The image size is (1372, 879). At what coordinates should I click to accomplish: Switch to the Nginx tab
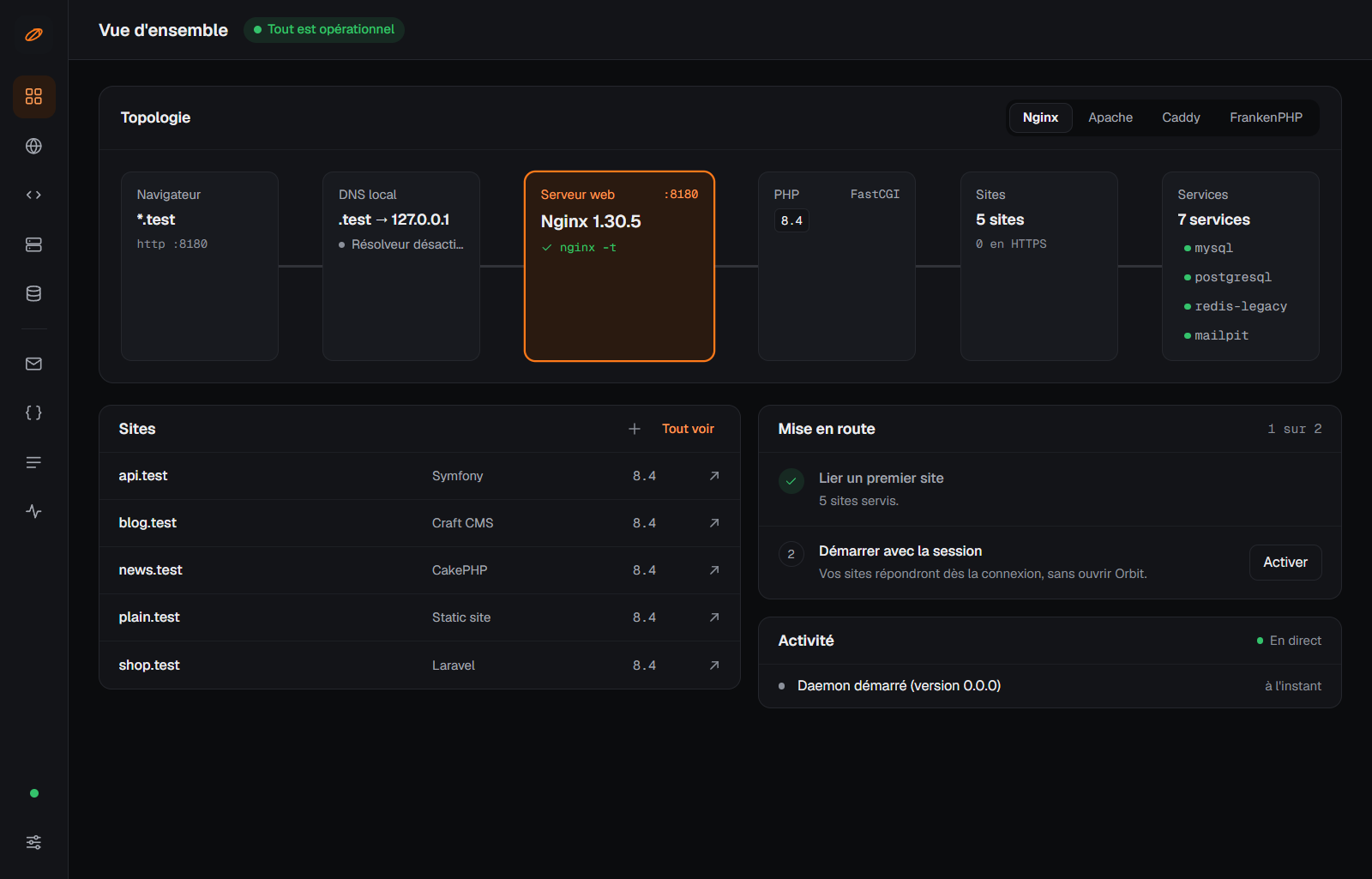tap(1040, 117)
